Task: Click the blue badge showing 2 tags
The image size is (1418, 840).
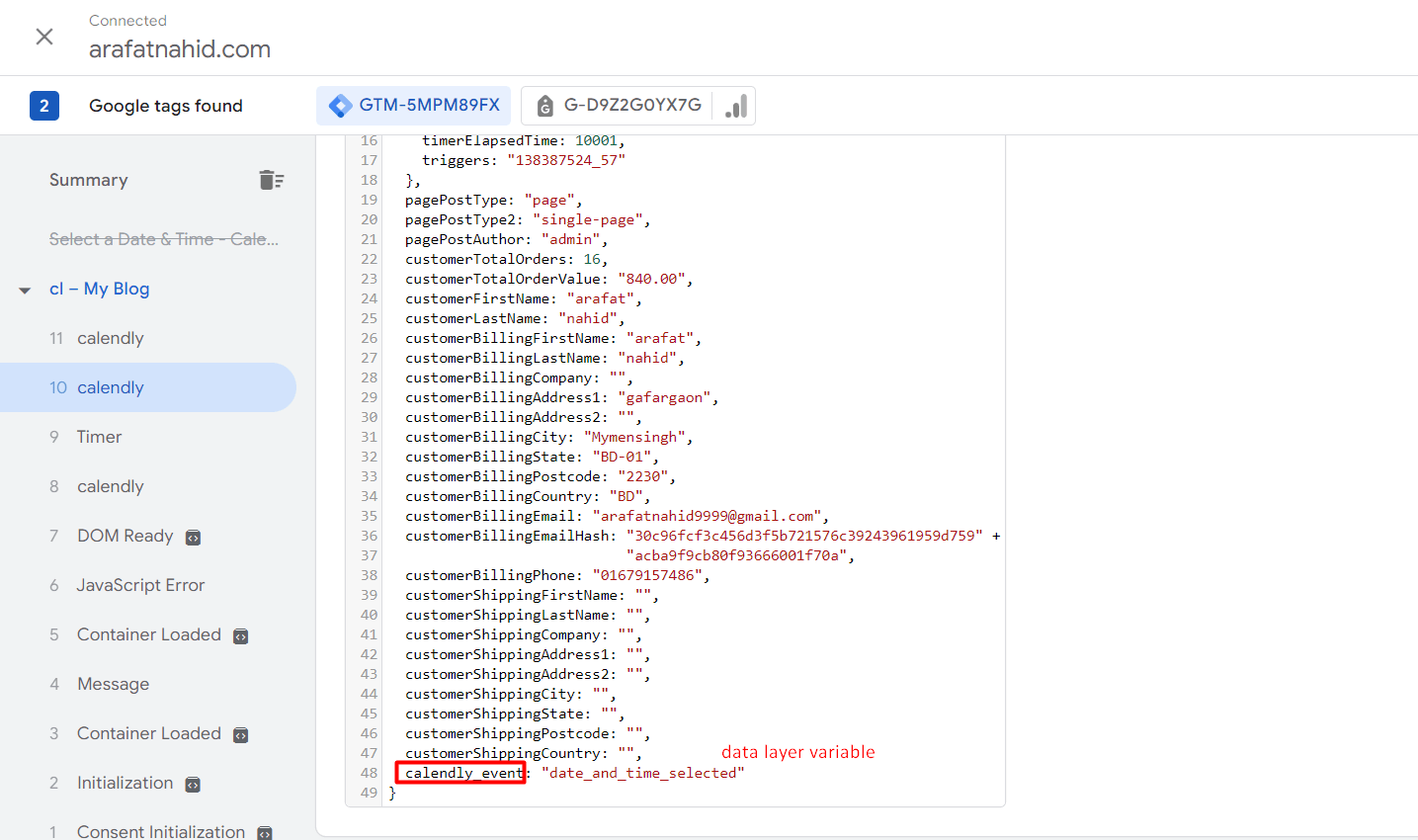Action: 44,106
